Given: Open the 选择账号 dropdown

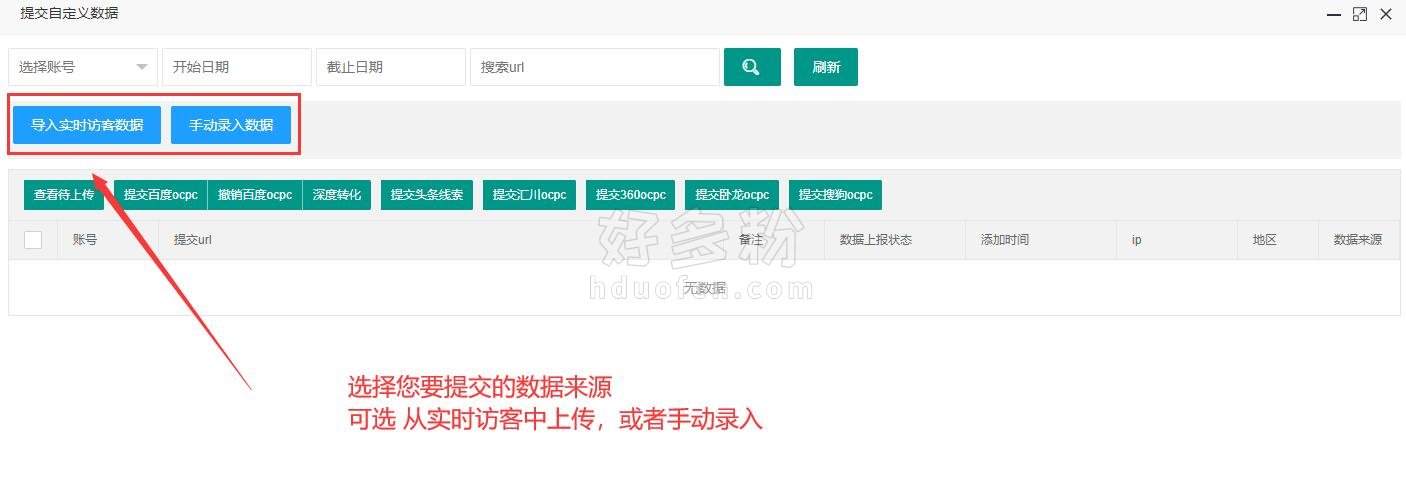Looking at the screenshot, I should point(83,67).
